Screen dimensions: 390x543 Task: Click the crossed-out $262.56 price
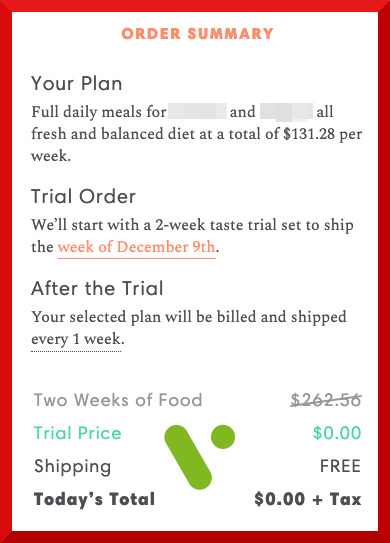click(326, 400)
